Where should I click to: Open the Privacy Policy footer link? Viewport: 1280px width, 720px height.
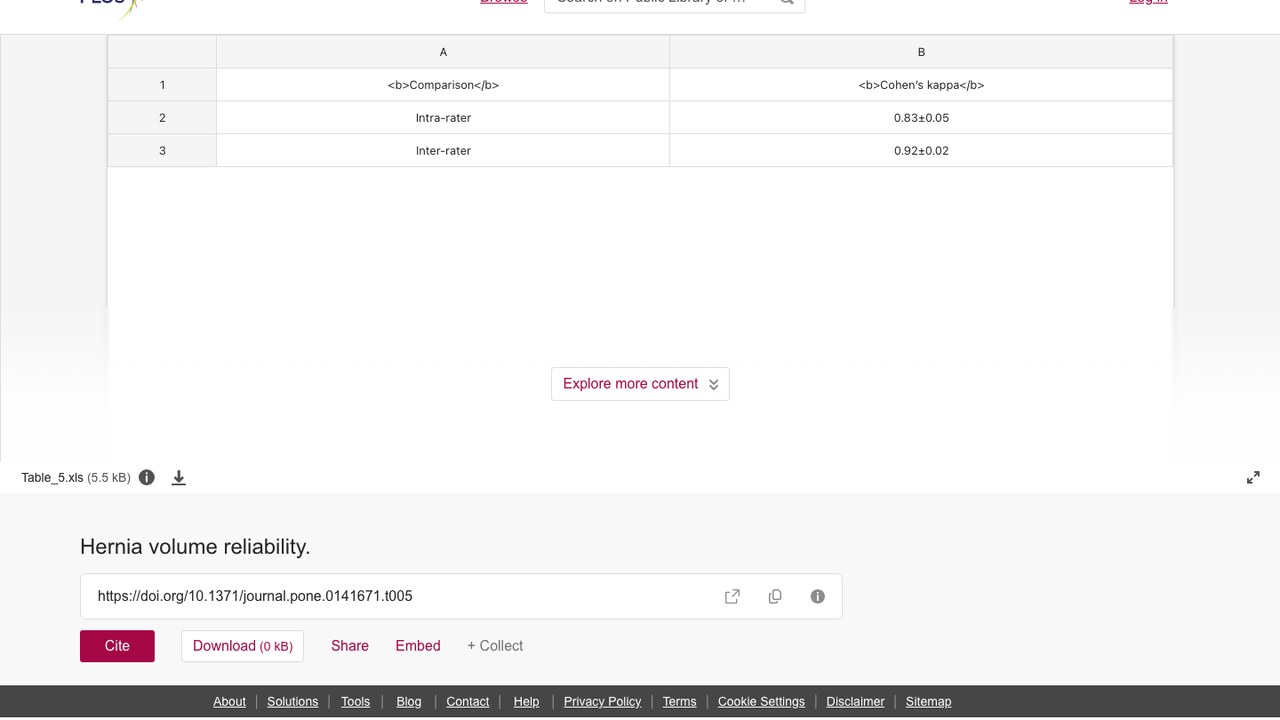click(602, 702)
